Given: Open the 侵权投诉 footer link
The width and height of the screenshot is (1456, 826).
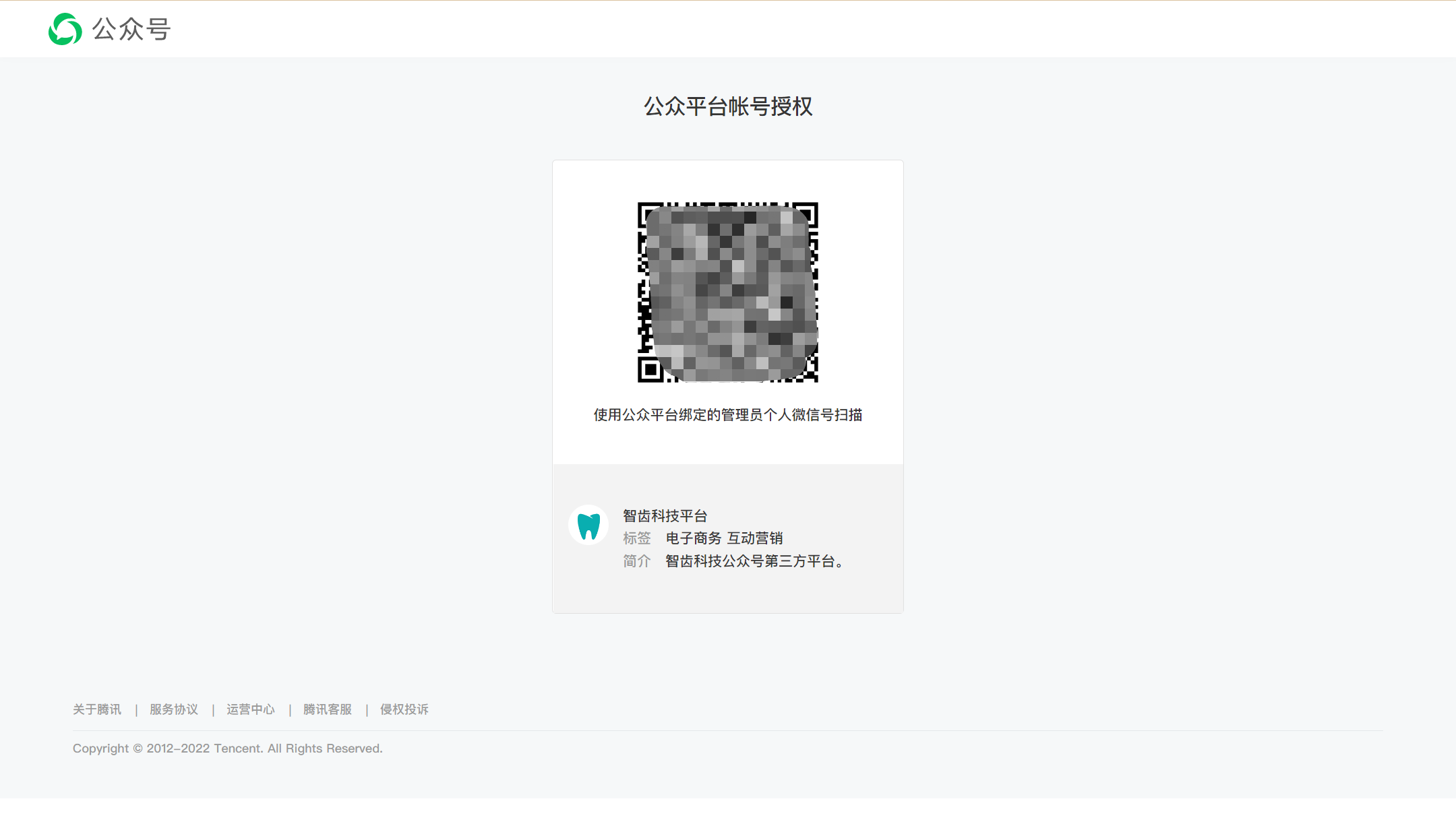Looking at the screenshot, I should click(404, 709).
